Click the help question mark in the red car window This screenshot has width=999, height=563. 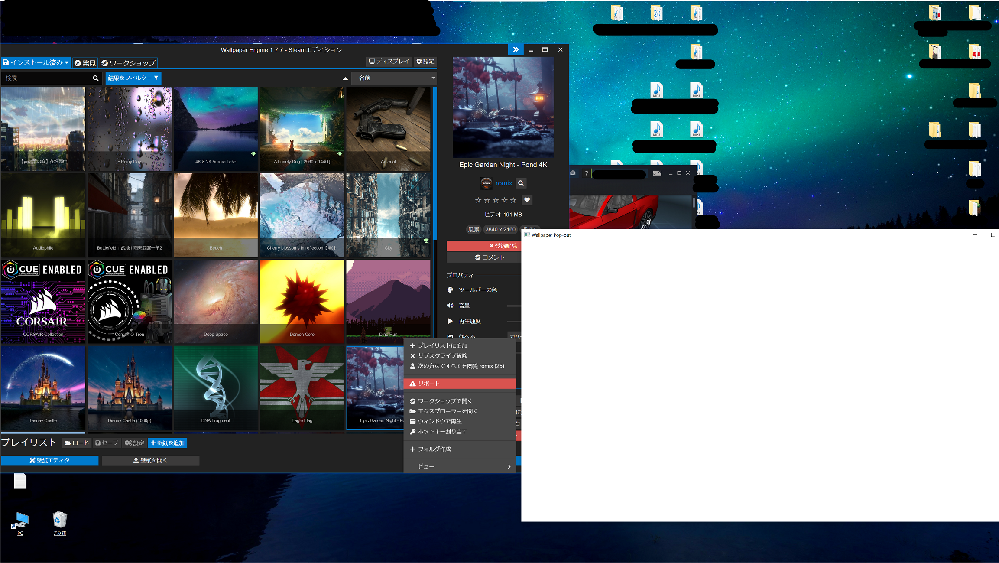(x=586, y=173)
